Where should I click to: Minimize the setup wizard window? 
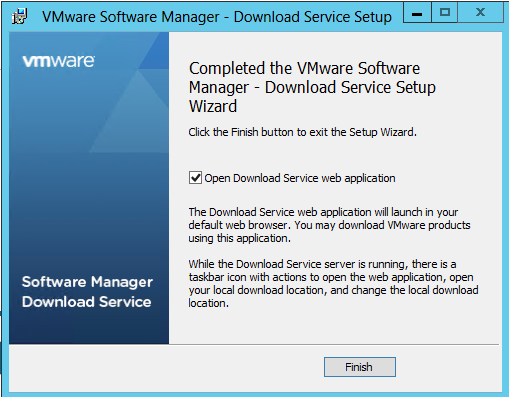[417, 13]
